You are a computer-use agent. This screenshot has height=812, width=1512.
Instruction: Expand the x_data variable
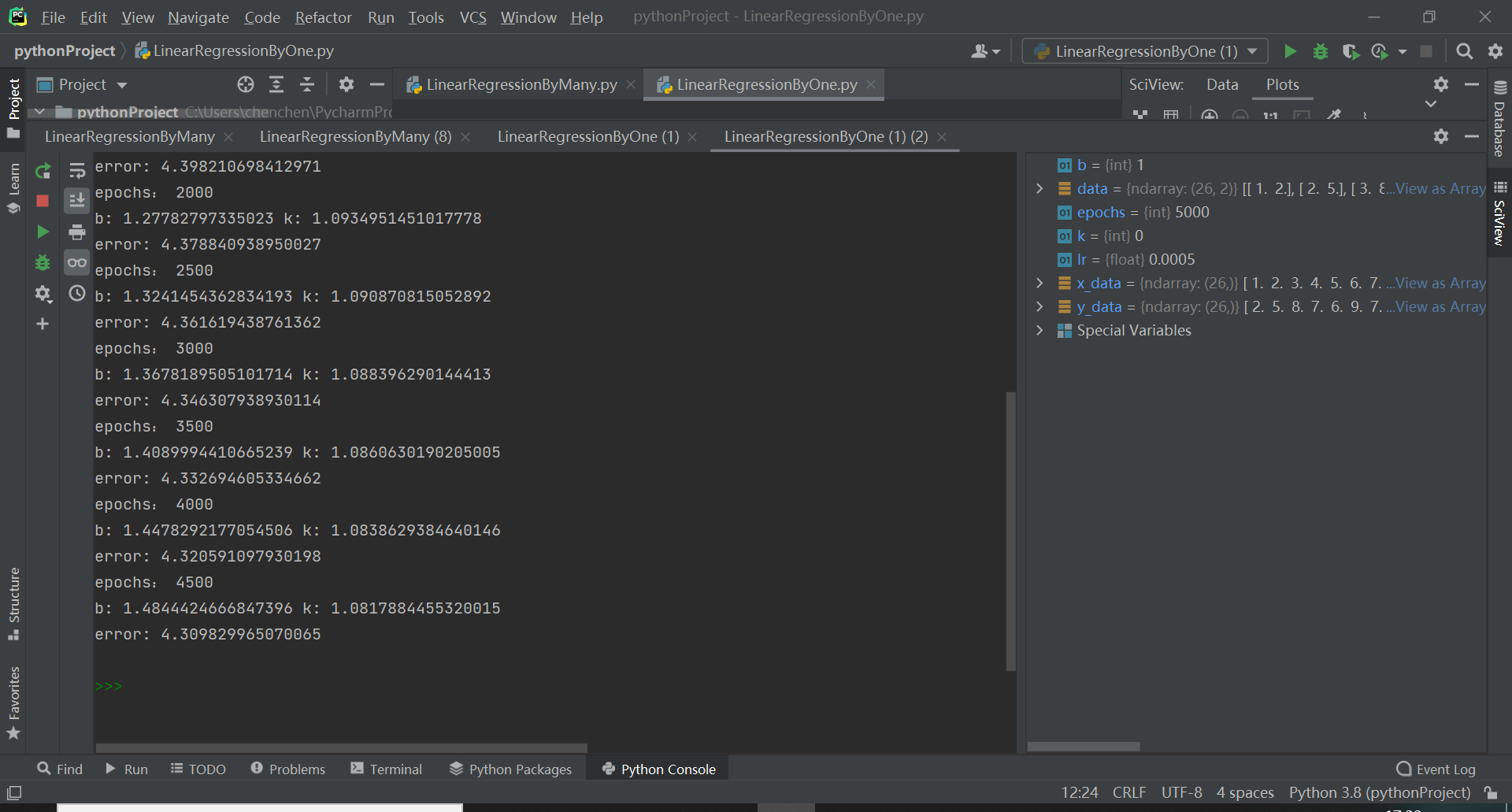pyautogui.click(x=1039, y=283)
